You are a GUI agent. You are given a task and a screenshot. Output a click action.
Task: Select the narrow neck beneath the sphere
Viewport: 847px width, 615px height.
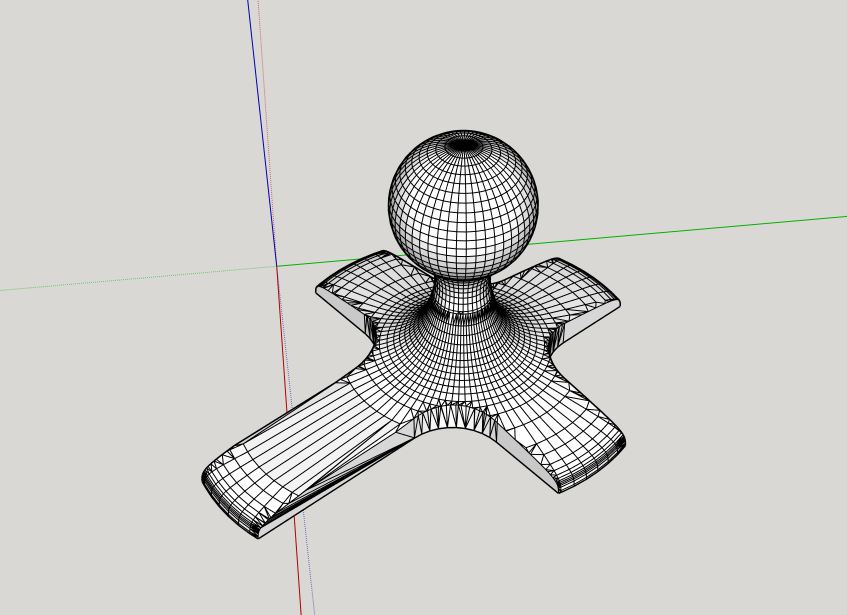pyautogui.click(x=462, y=296)
